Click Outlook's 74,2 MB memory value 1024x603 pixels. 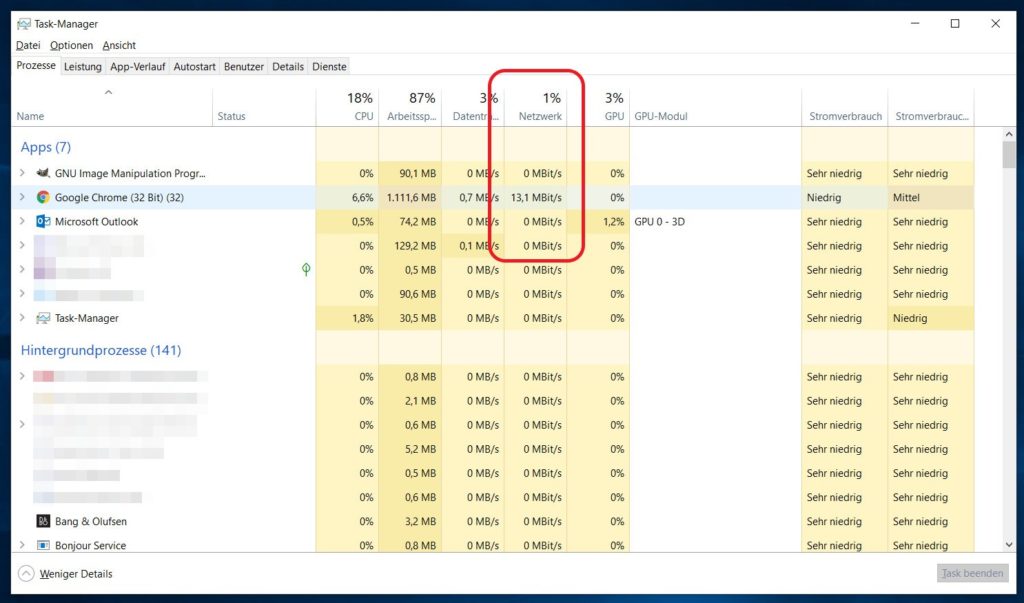[x=417, y=221]
